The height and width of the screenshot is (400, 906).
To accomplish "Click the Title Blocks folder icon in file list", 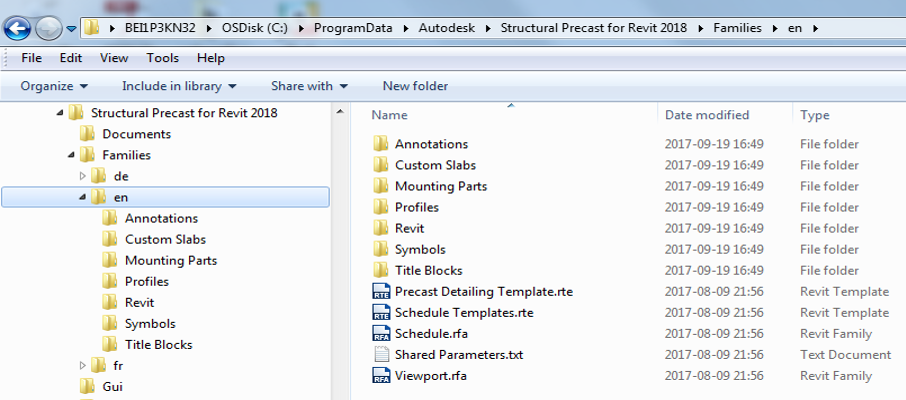I will pos(380,271).
